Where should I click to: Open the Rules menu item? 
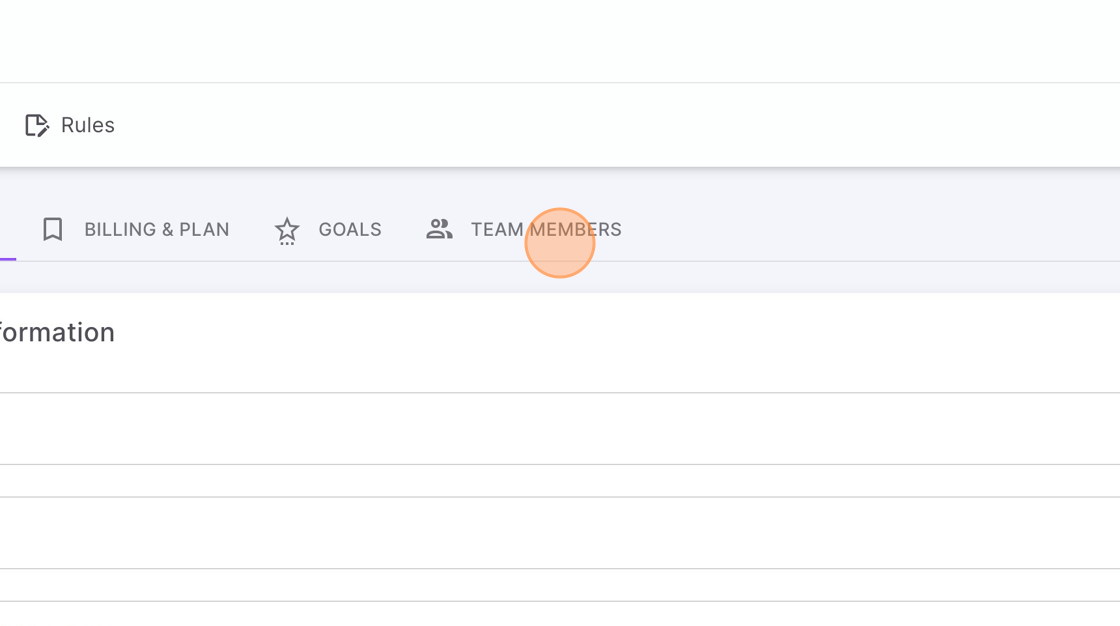coord(70,125)
